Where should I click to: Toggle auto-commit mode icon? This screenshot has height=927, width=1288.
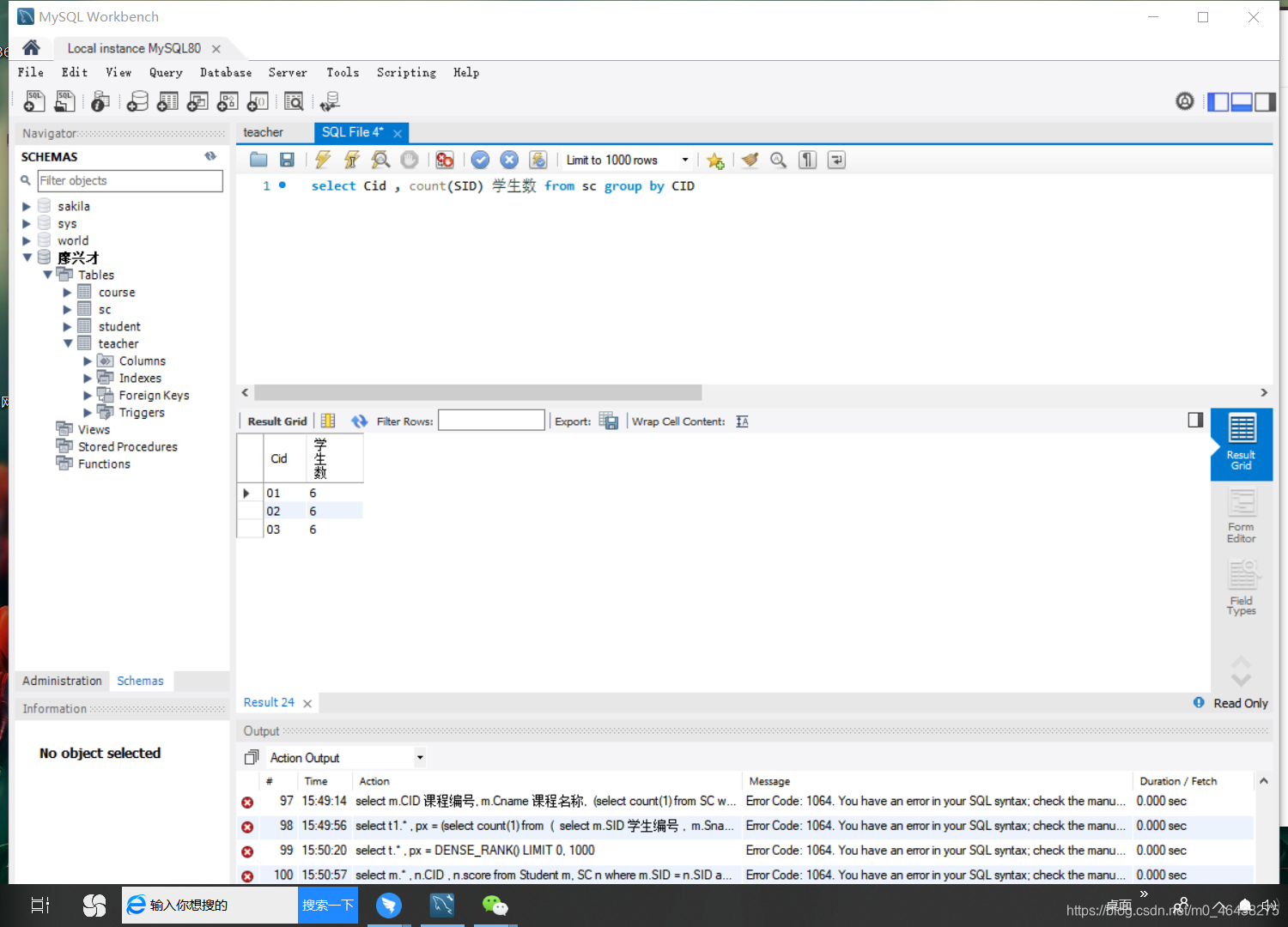tap(538, 160)
